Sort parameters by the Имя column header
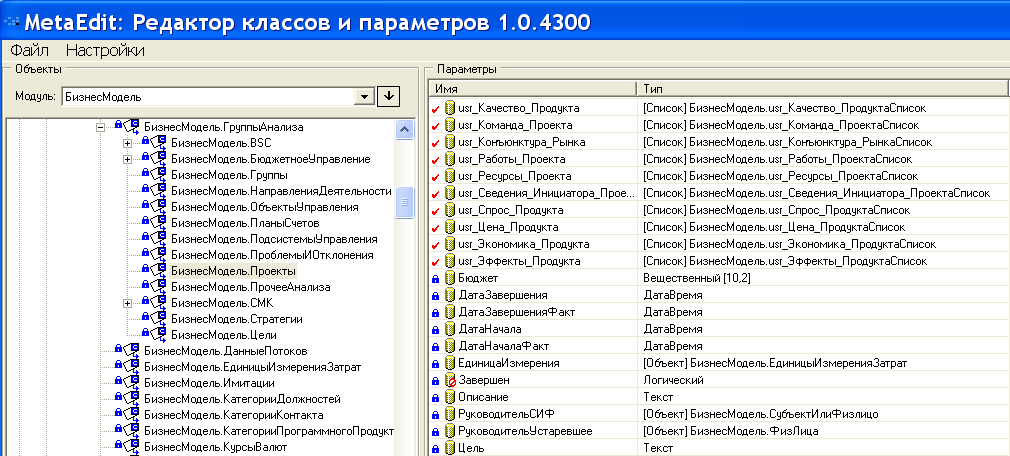The width and height of the screenshot is (1010, 456). tap(533, 89)
